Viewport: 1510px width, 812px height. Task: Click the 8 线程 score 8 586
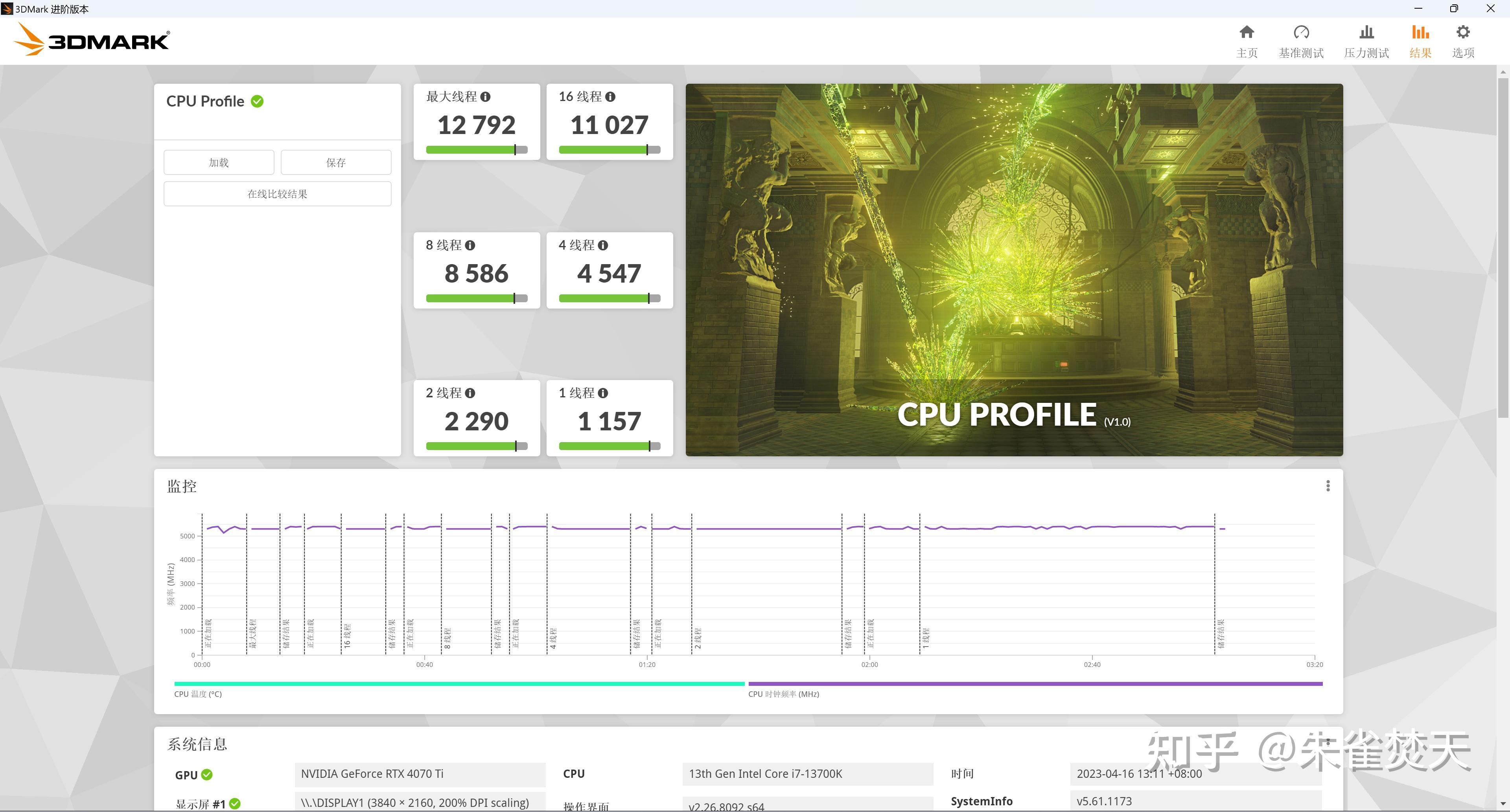click(x=477, y=274)
